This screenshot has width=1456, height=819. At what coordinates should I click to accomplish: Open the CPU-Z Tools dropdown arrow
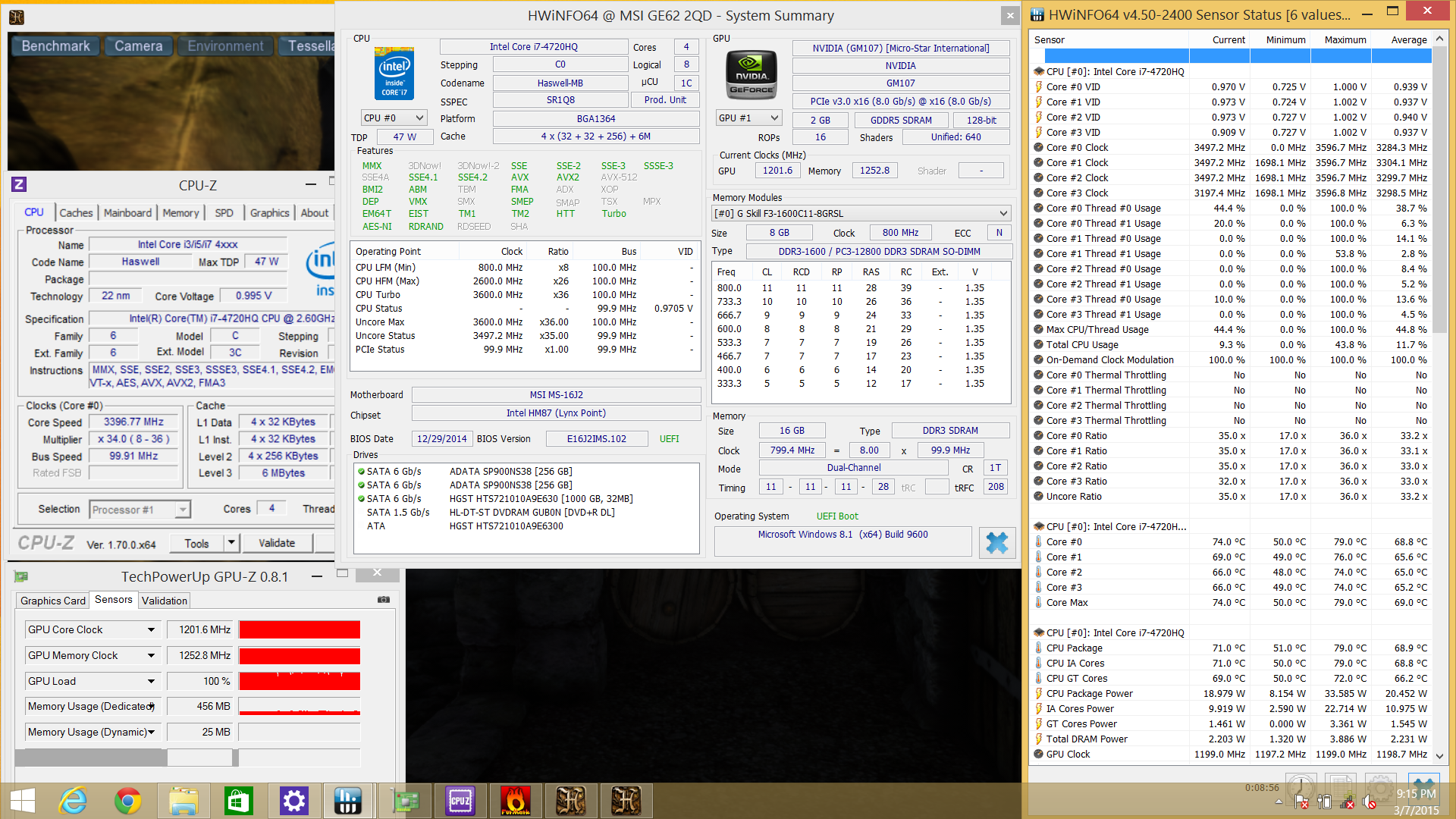[x=231, y=543]
